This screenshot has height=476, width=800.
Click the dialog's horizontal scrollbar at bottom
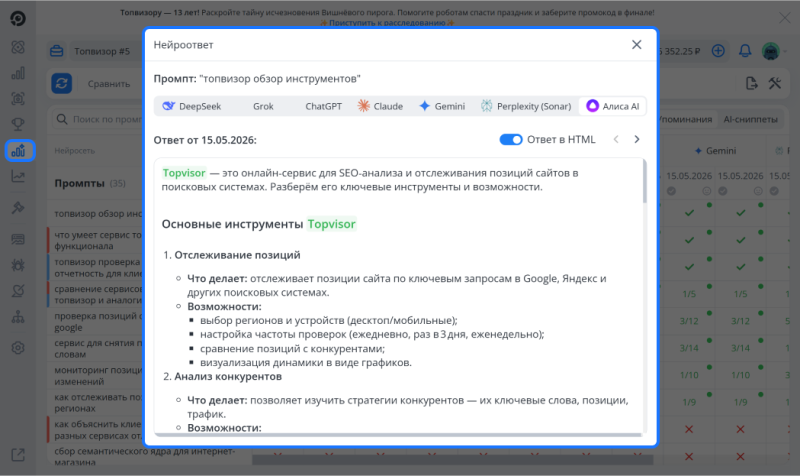398,435
